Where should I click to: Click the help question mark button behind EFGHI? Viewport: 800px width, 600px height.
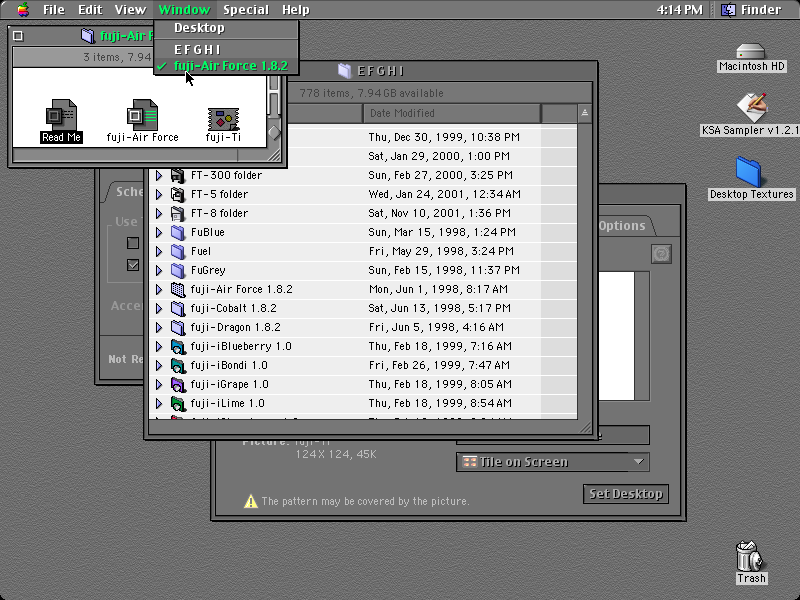tap(661, 254)
